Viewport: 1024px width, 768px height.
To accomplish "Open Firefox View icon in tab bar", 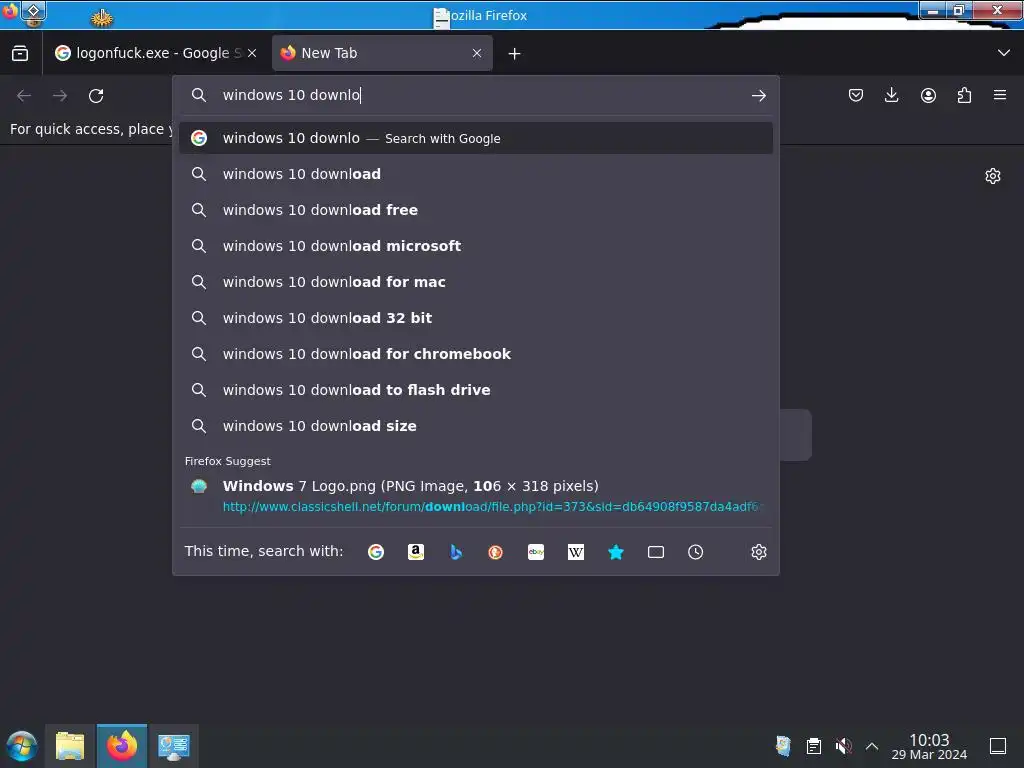I will [x=20, y=54].
